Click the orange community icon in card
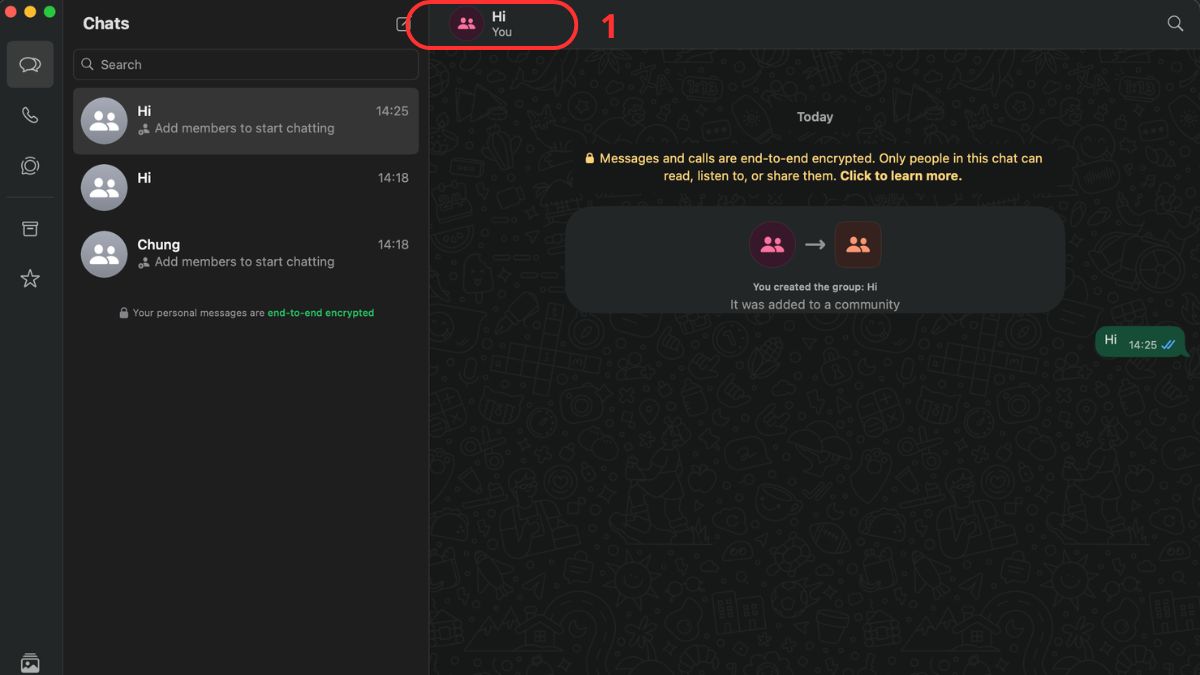Screen dimensions: 1200x675 858,244
